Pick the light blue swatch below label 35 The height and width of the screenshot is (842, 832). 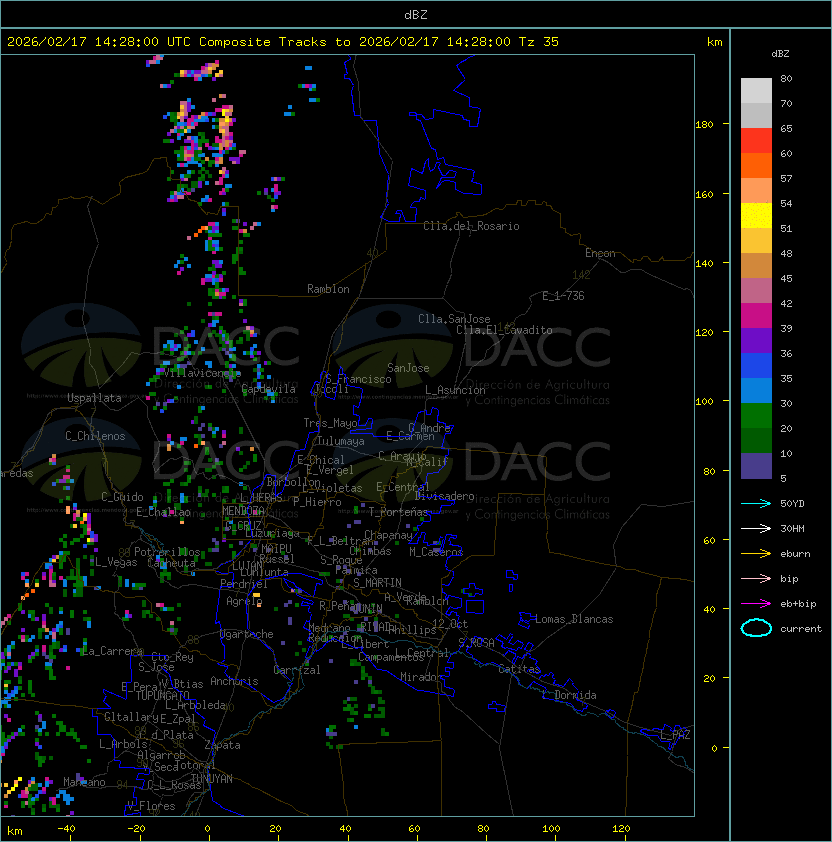(x=756, y=390)
